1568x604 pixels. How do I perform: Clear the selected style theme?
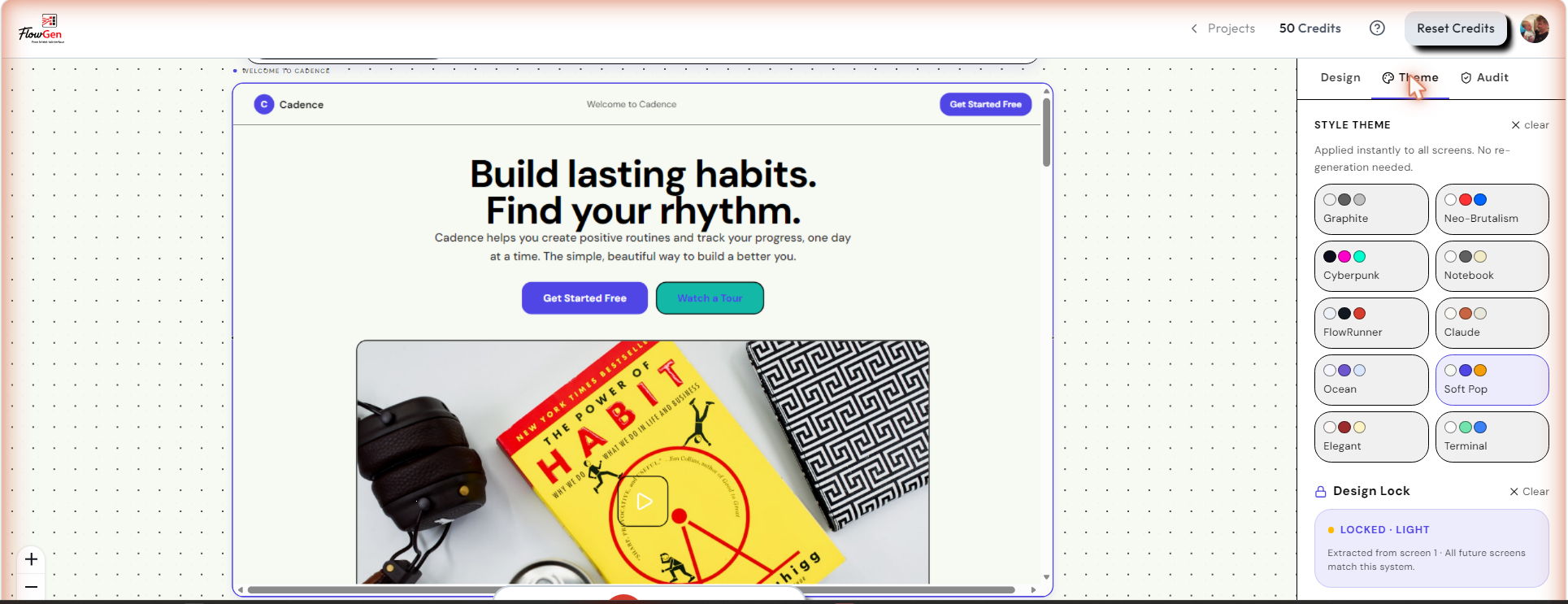click(x=1530, y=125)
